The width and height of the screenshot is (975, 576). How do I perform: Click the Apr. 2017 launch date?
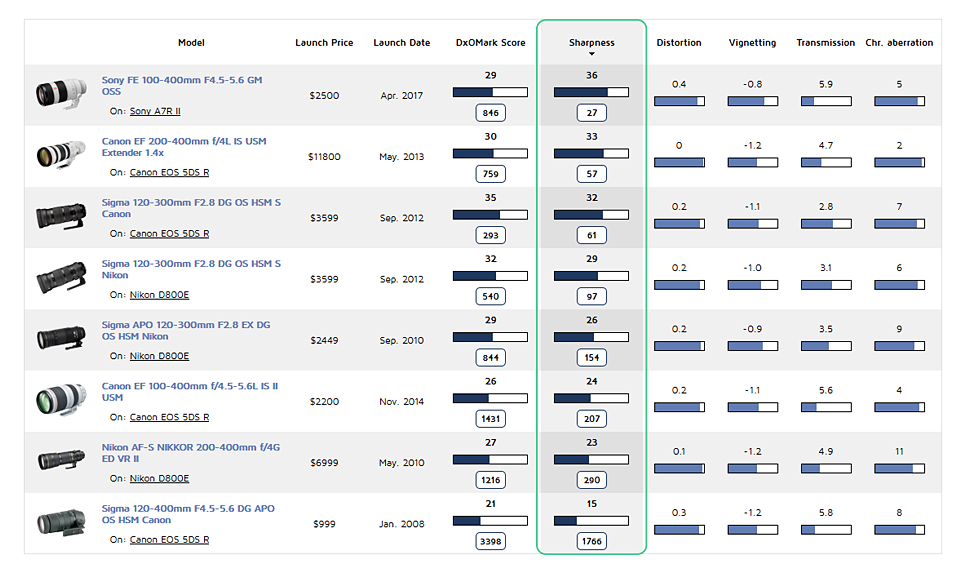coord(402,96)
